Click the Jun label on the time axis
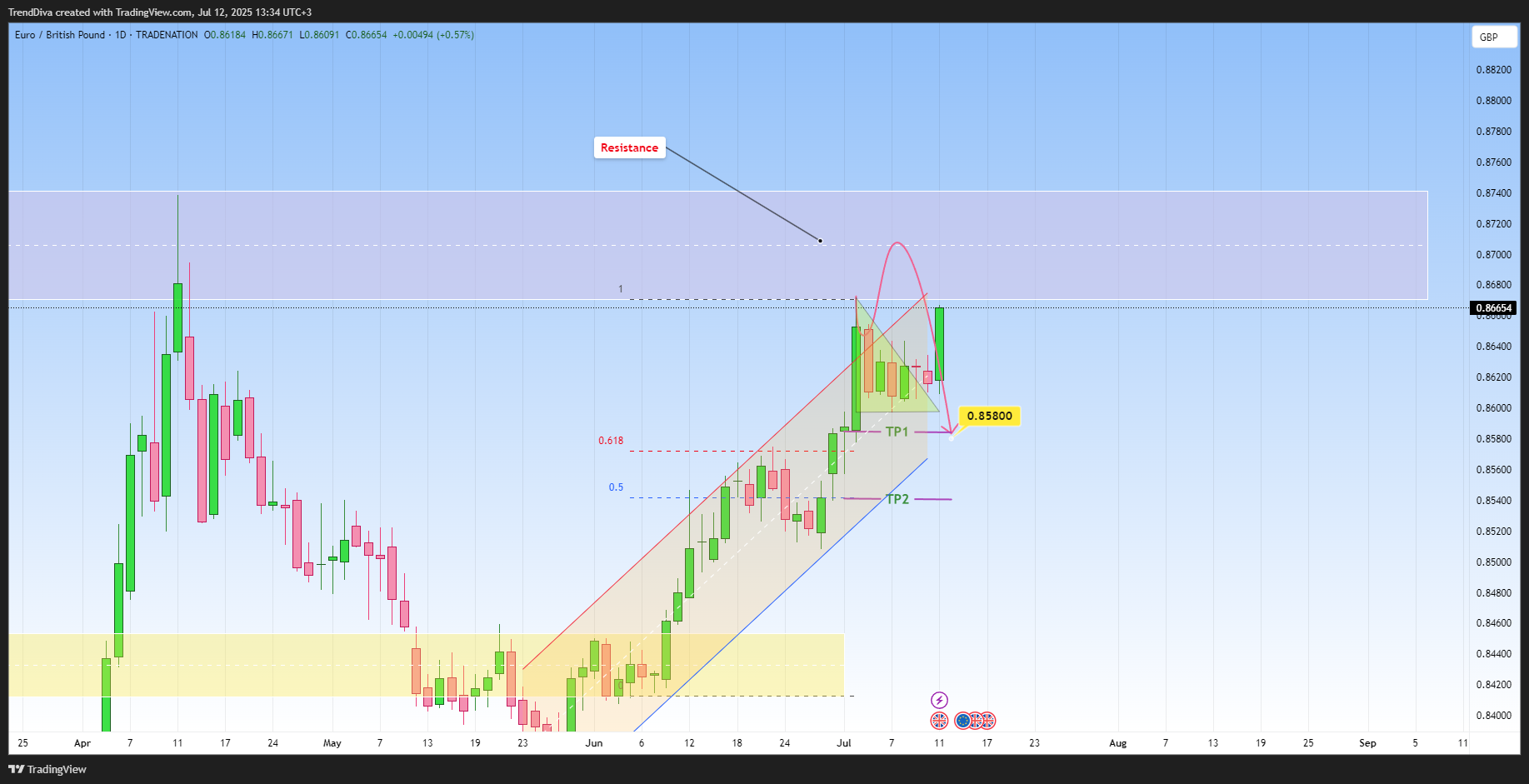The height and width of the screenshot is (784, 1529). tap(593, 743)
